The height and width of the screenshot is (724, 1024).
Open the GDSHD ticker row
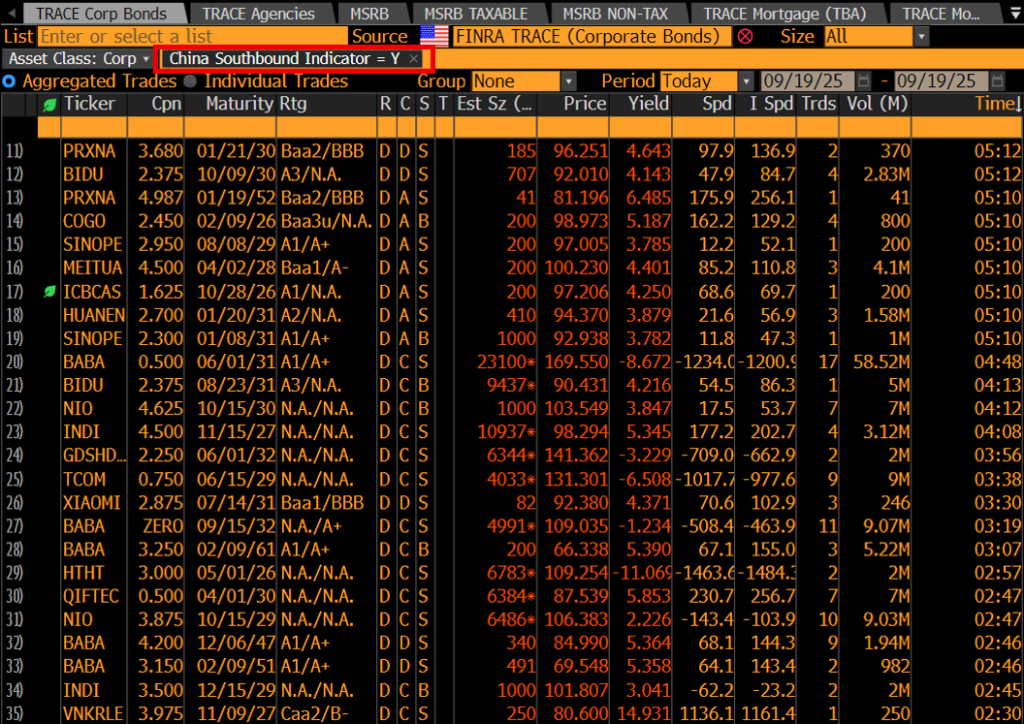point(94,456)
